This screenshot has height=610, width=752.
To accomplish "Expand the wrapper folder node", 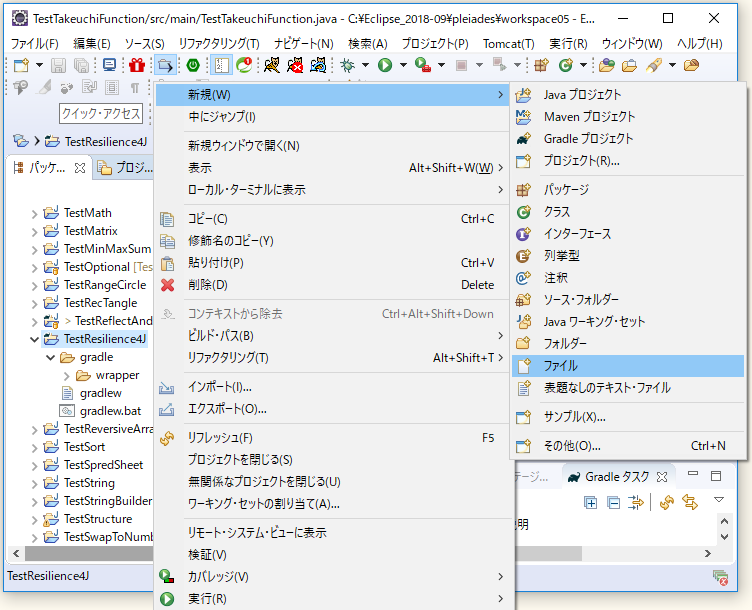I will tap(67, 375).
